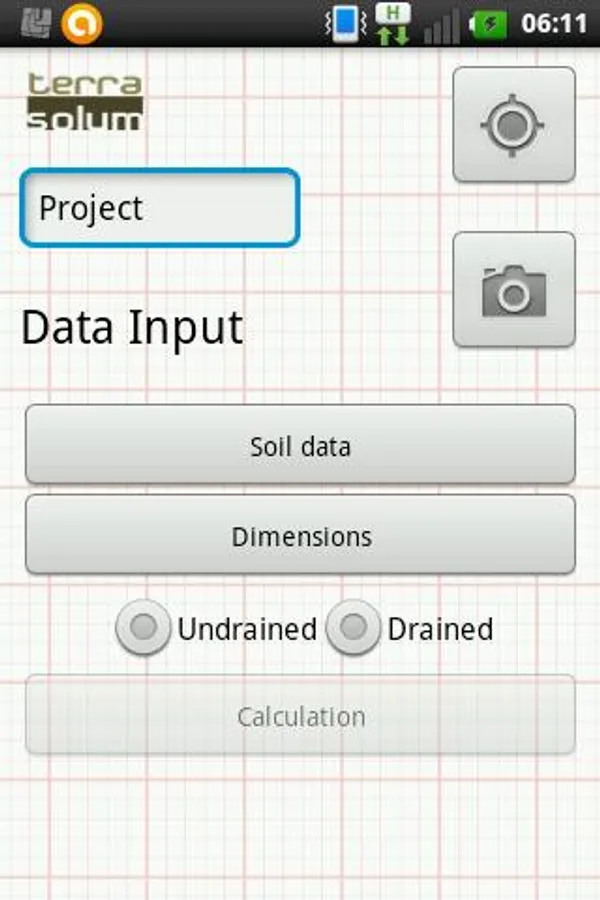The width and height of the screenshot is (600, 900).
Task: Tap the Project placeholder text
Action: tap(91, 208)
